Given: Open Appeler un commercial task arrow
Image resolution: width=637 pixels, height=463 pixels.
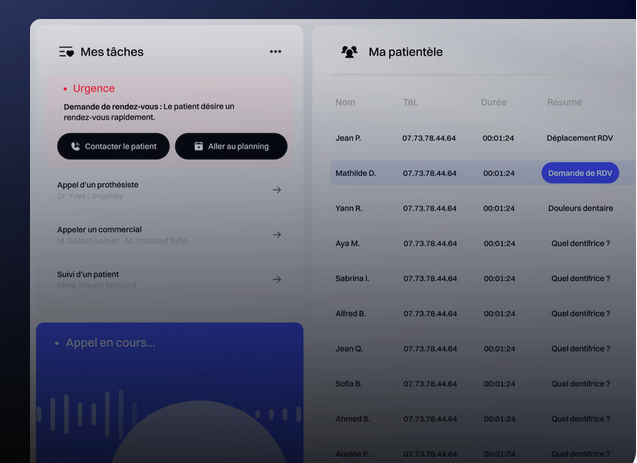Looking at the screenshot, I should tap(277, 235).
